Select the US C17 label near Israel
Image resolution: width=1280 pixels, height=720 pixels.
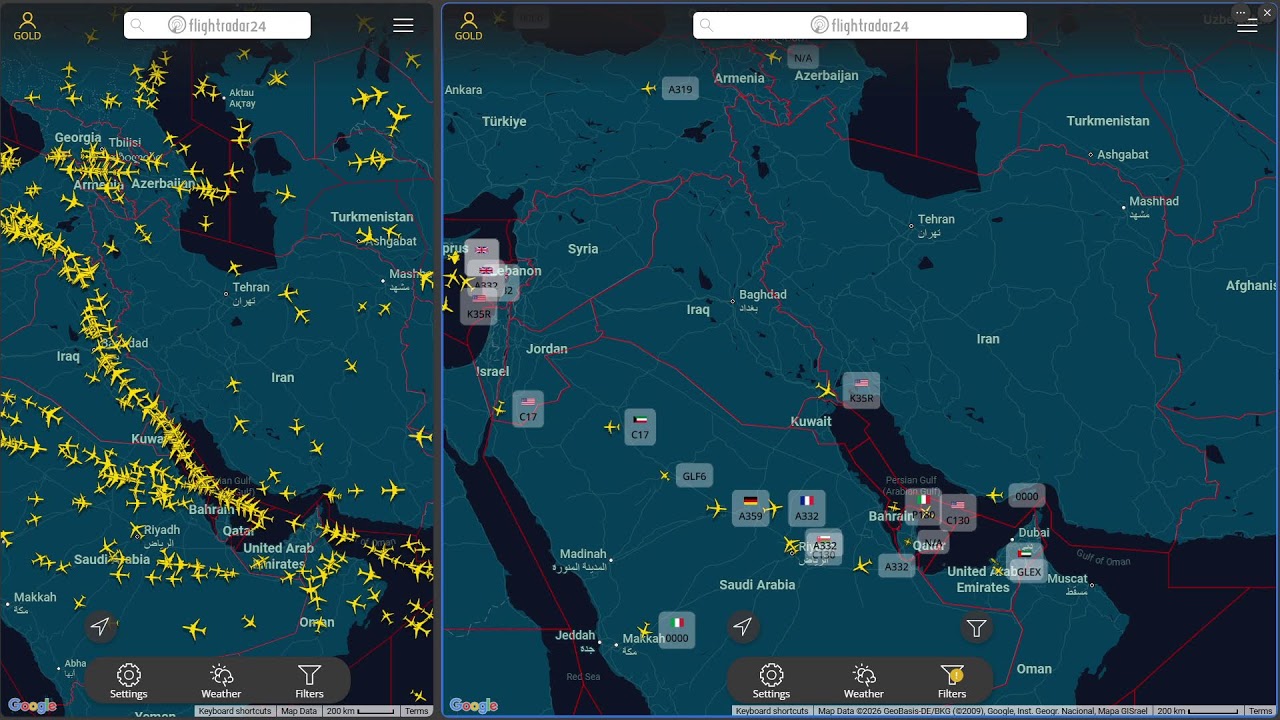[528, 409]
